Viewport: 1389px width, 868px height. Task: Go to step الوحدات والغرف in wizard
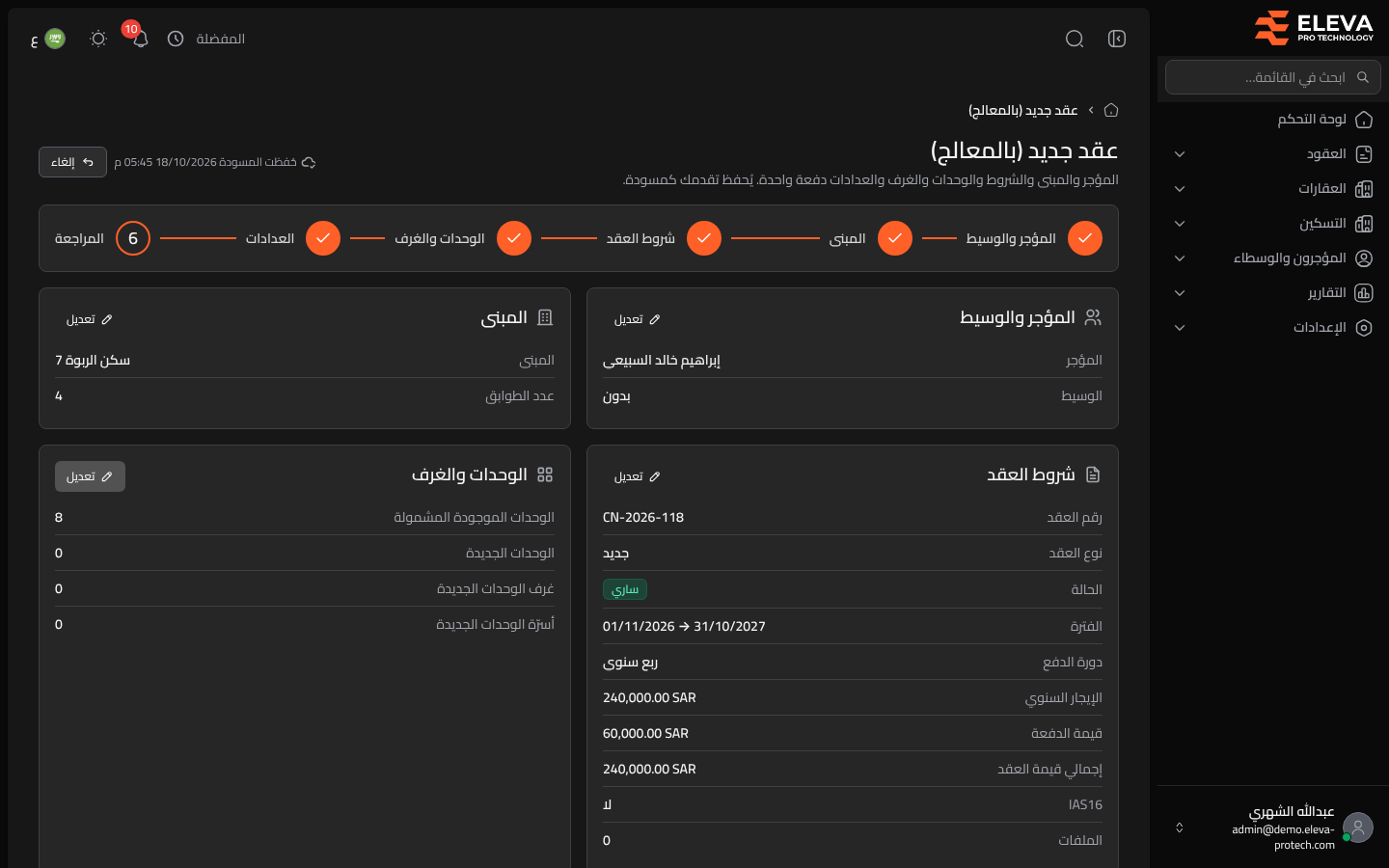click(463, 238)
